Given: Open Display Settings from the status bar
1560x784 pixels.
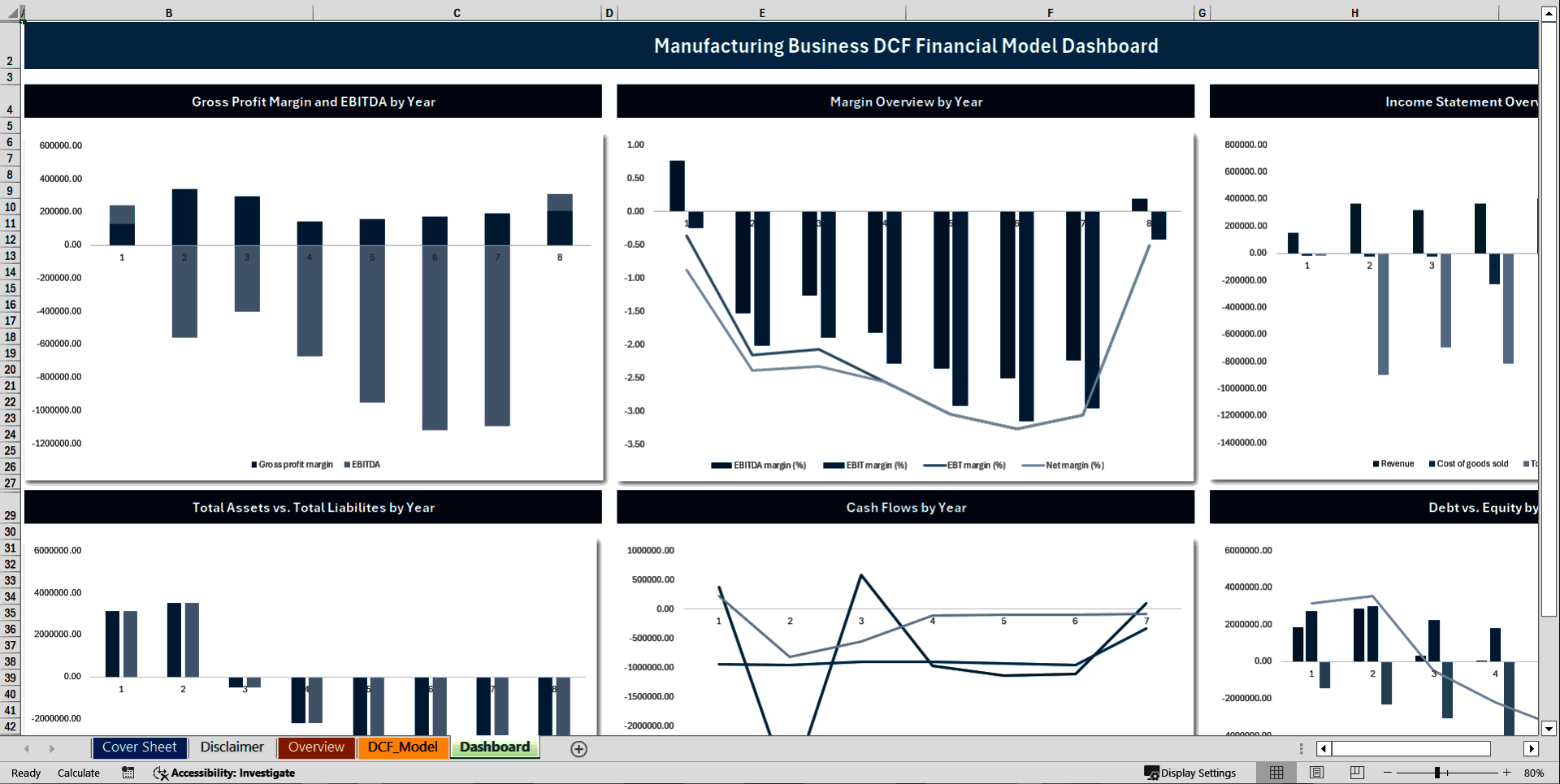Looking at the screenshot, I should pos(1191,773).
